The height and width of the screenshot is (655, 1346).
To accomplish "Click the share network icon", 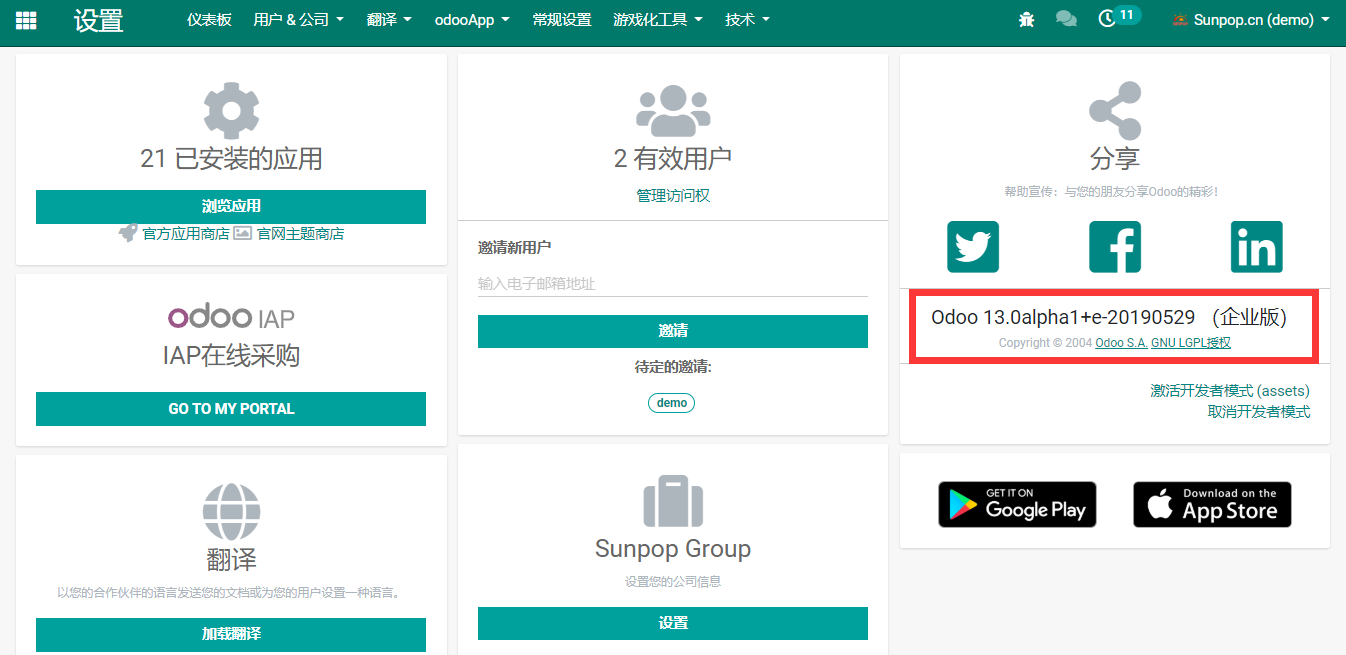I will (x=1115, y=111).
